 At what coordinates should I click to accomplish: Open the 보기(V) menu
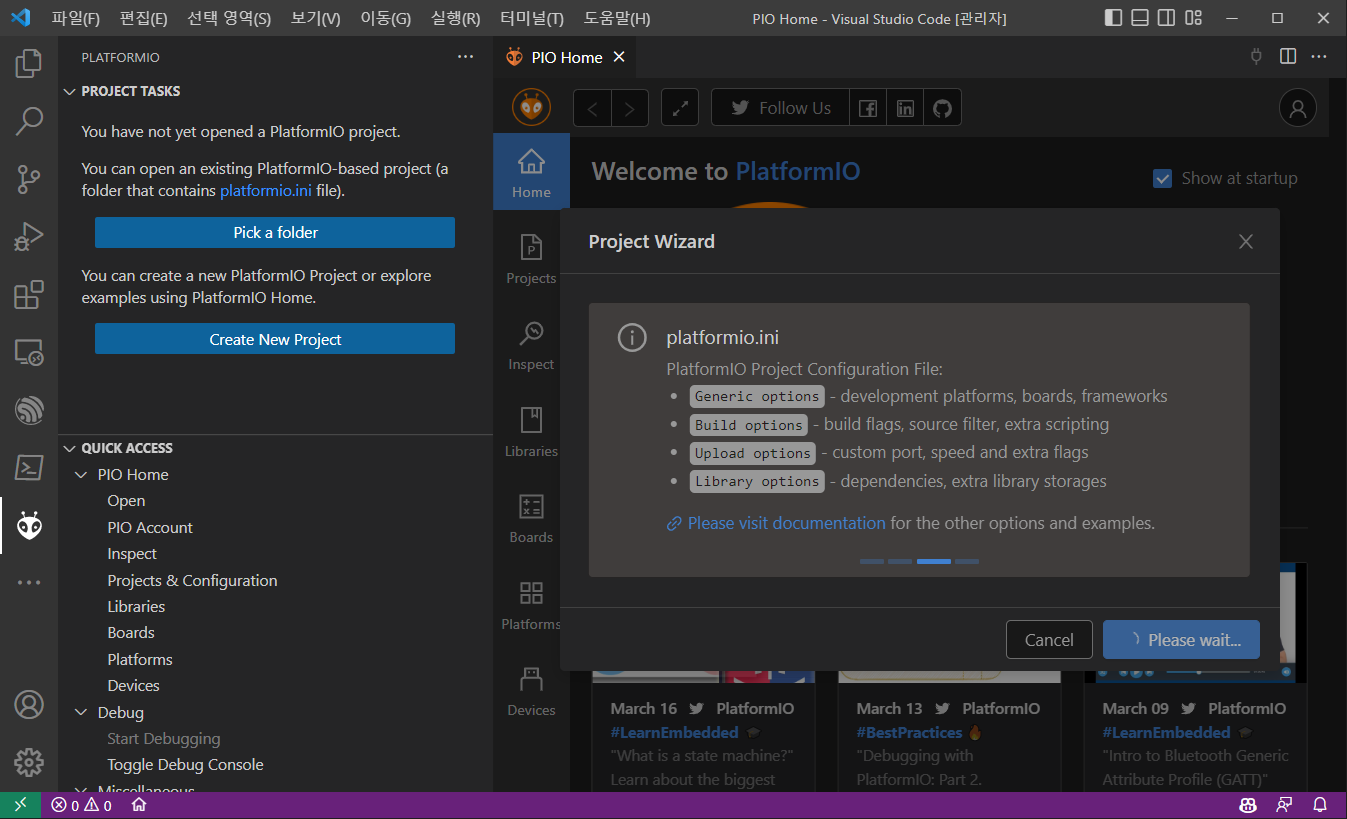coord(316,18)
